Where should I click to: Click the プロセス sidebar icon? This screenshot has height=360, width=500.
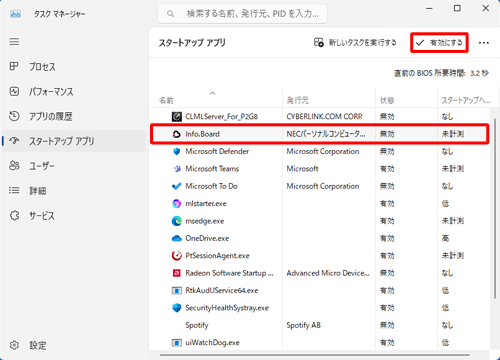click(x=14, y=66)
